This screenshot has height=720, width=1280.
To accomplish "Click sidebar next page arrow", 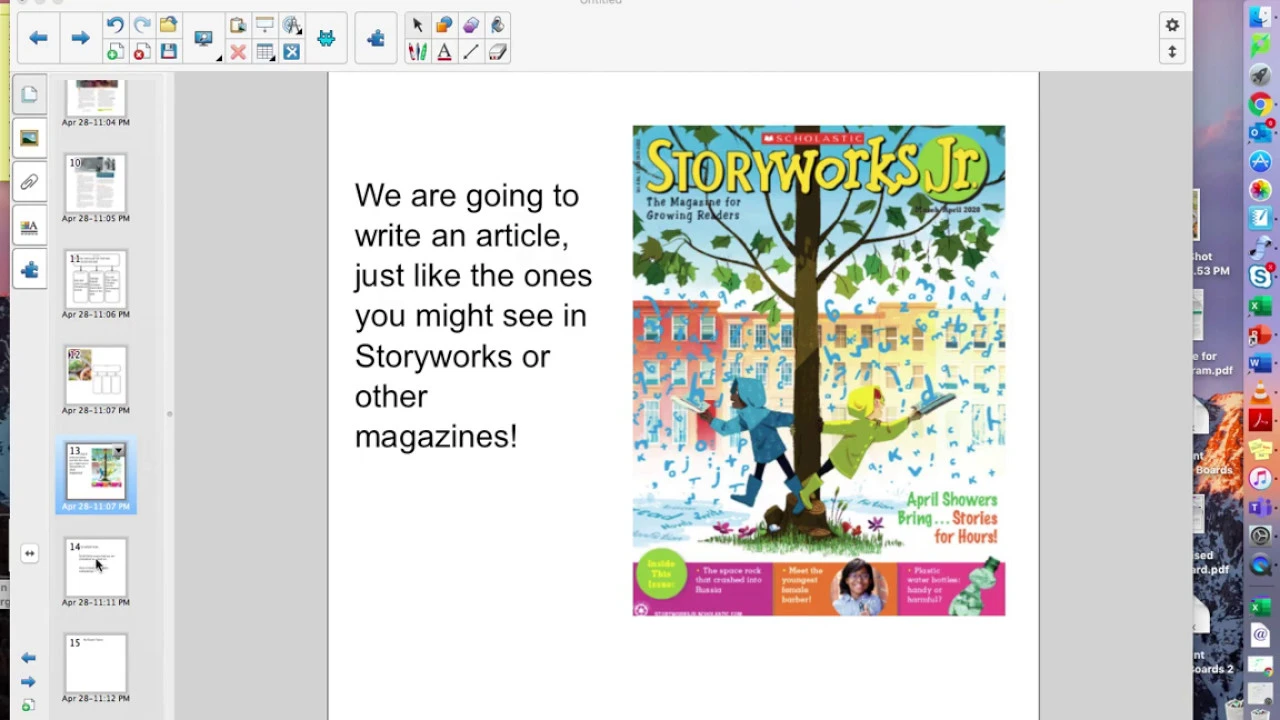I will click(28, 682).
